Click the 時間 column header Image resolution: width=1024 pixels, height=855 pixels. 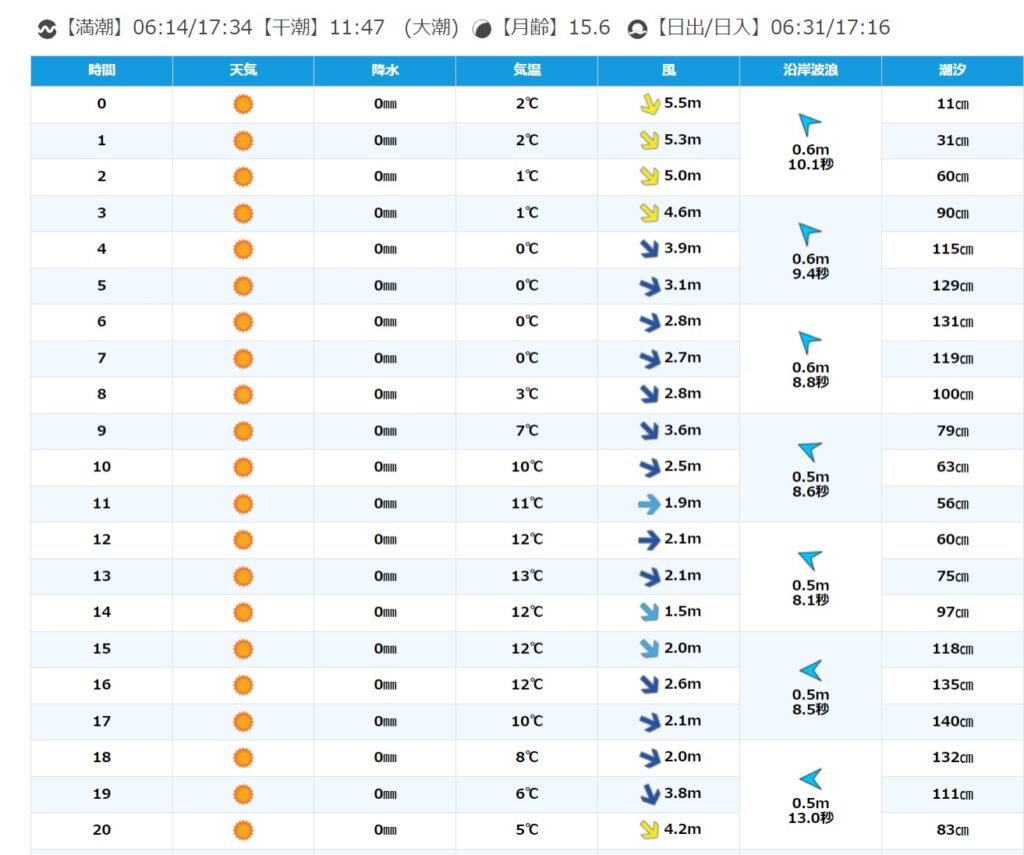(x=101, y=71)
